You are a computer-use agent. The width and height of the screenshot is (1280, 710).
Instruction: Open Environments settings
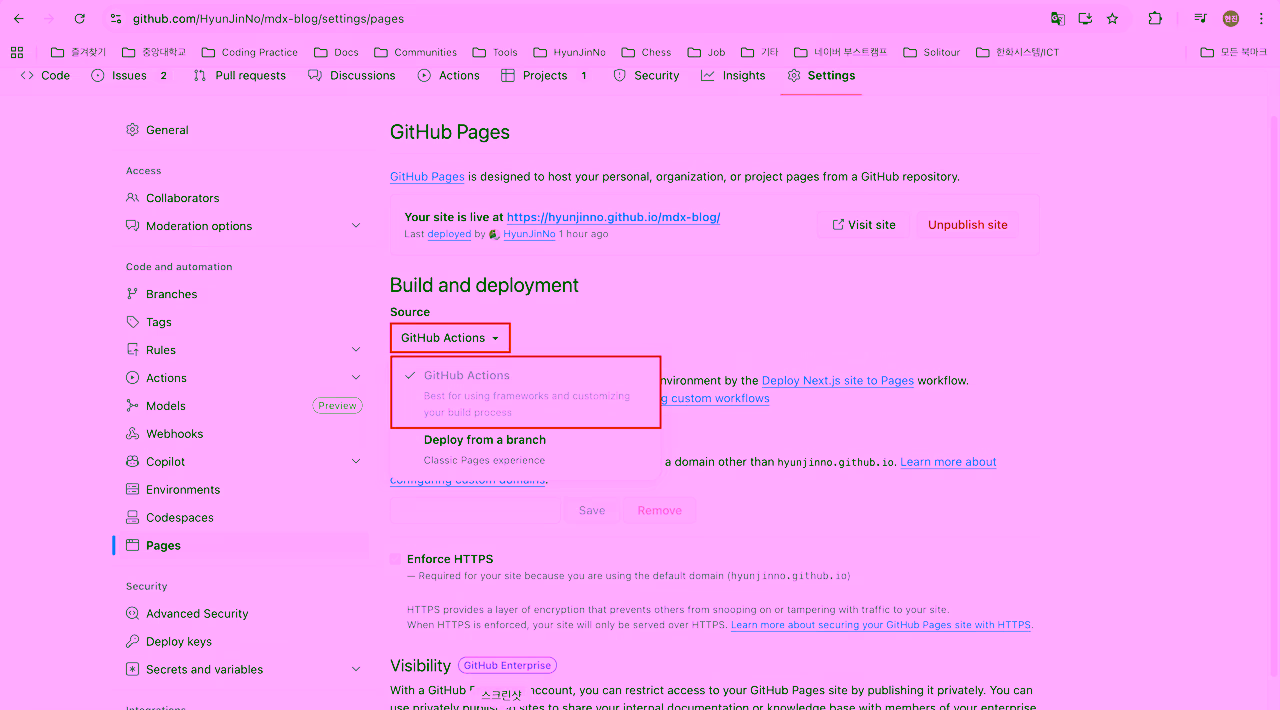[181, 489]
